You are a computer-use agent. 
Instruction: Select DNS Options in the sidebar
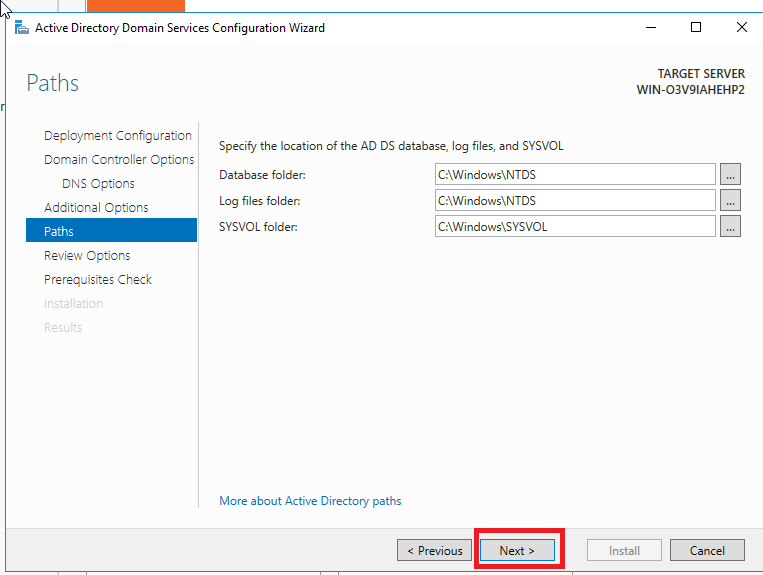(98, 184)
